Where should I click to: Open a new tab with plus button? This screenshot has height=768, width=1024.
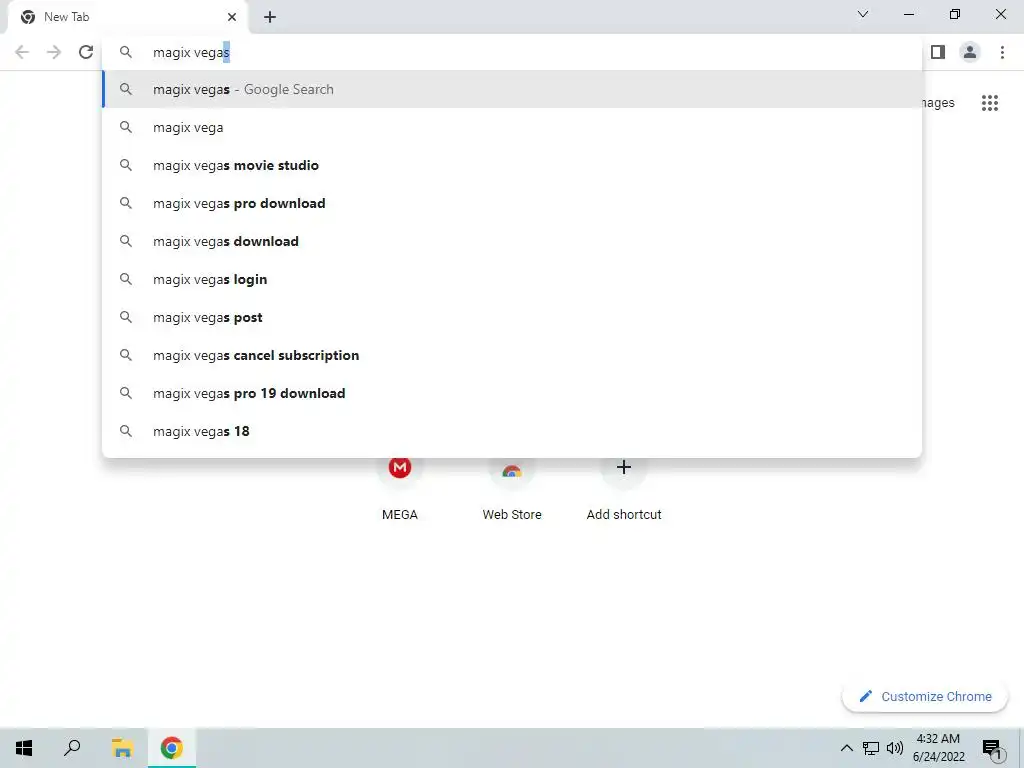click(270, 17)
